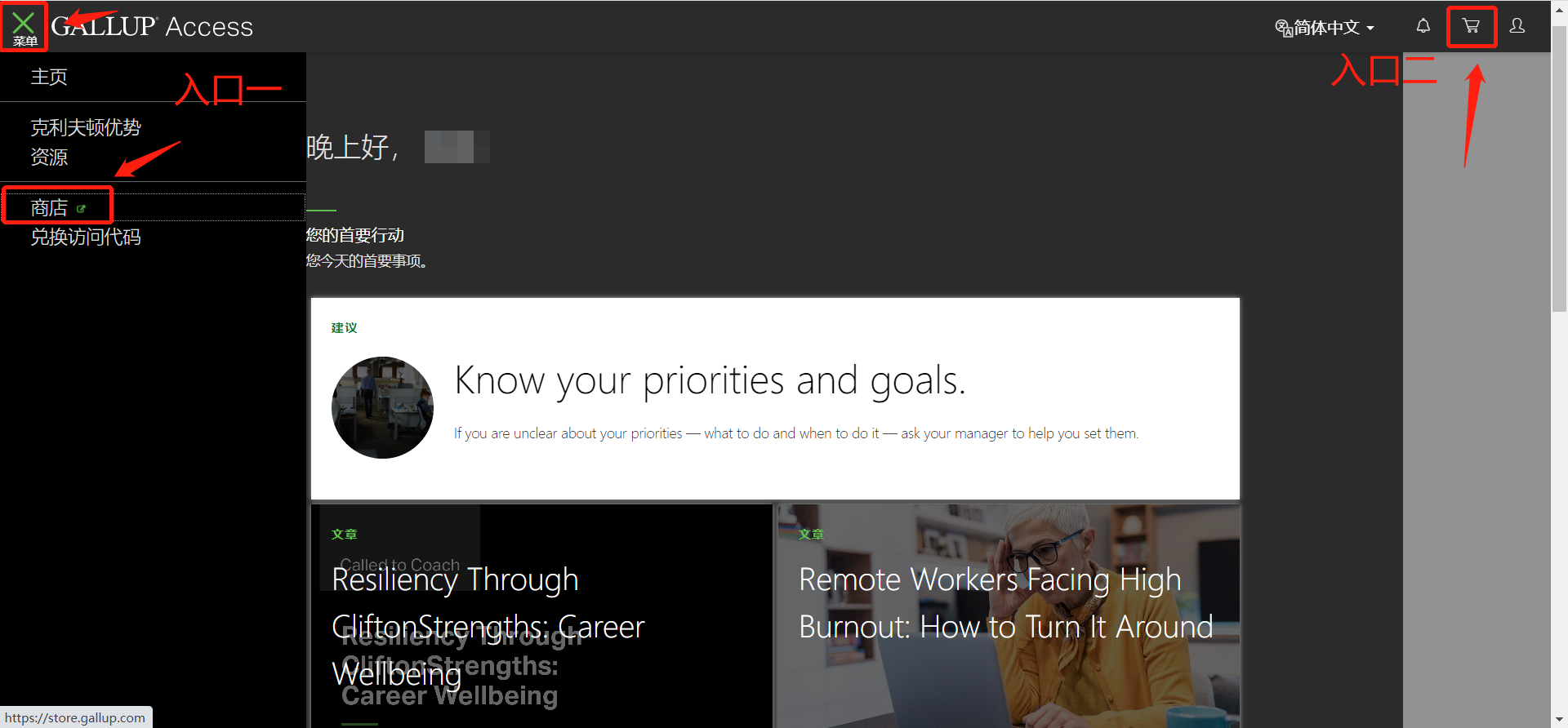Screen dimensions: 1568x728
Task: Open the 商店 store link
Action: pos(49,208)
